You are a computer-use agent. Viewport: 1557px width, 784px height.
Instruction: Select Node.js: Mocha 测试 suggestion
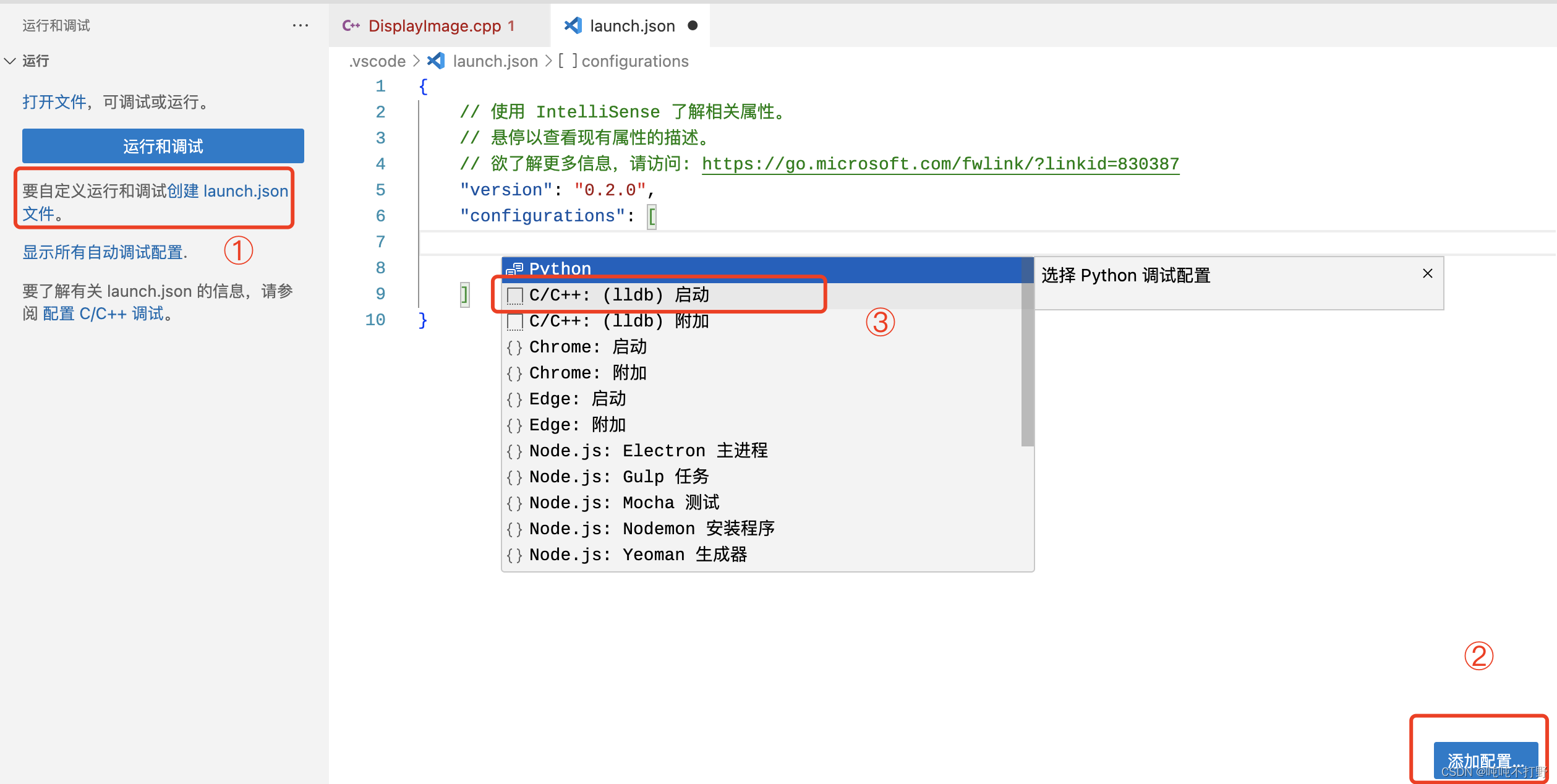click(762, 503)
